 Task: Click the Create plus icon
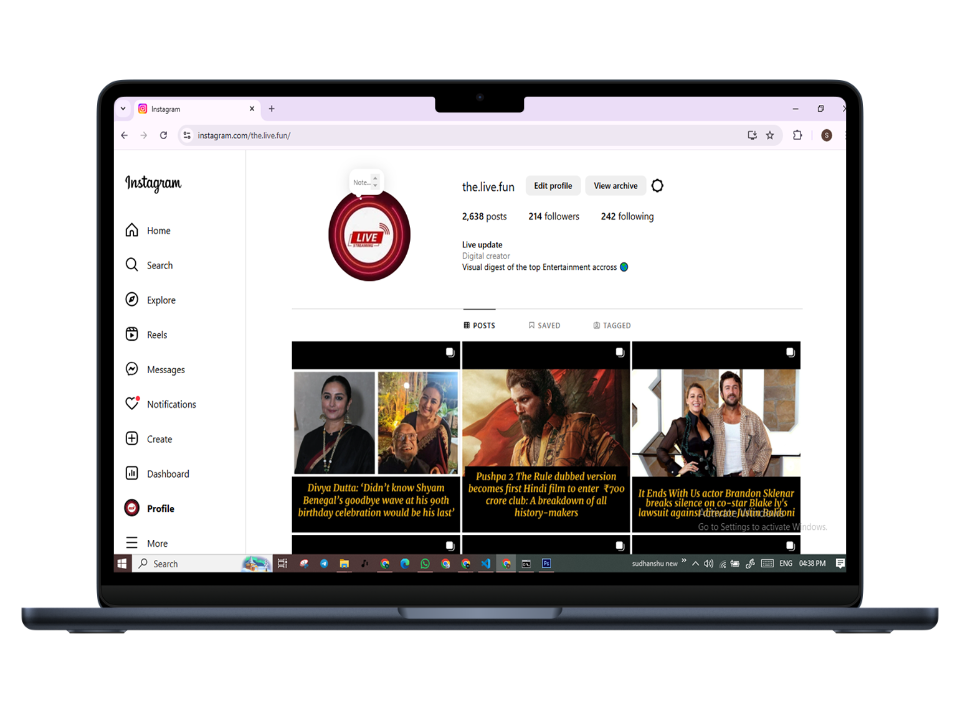coord(132,439)
